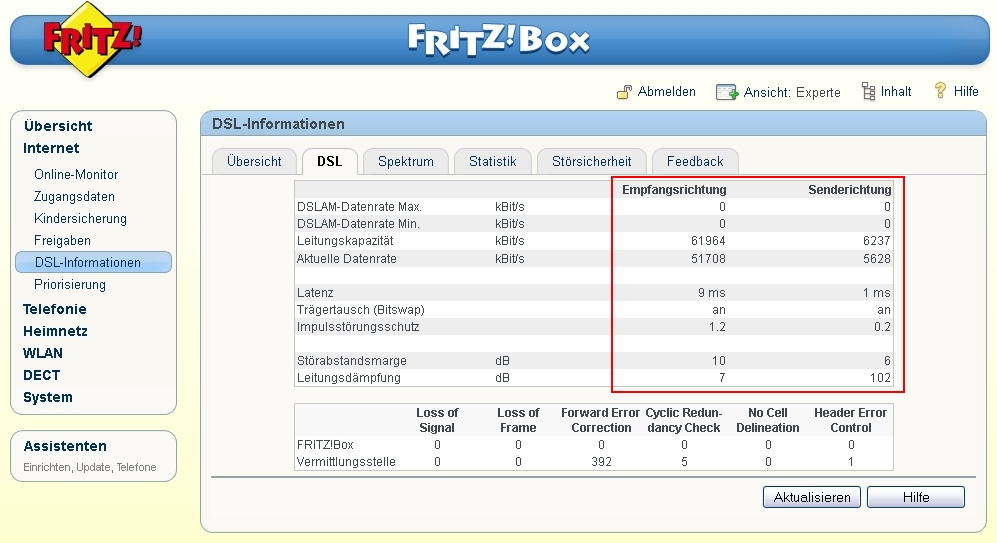Click the Ansicht Experte view icon
The height and width of the screenshot is (543, 997).
point(726,92)
